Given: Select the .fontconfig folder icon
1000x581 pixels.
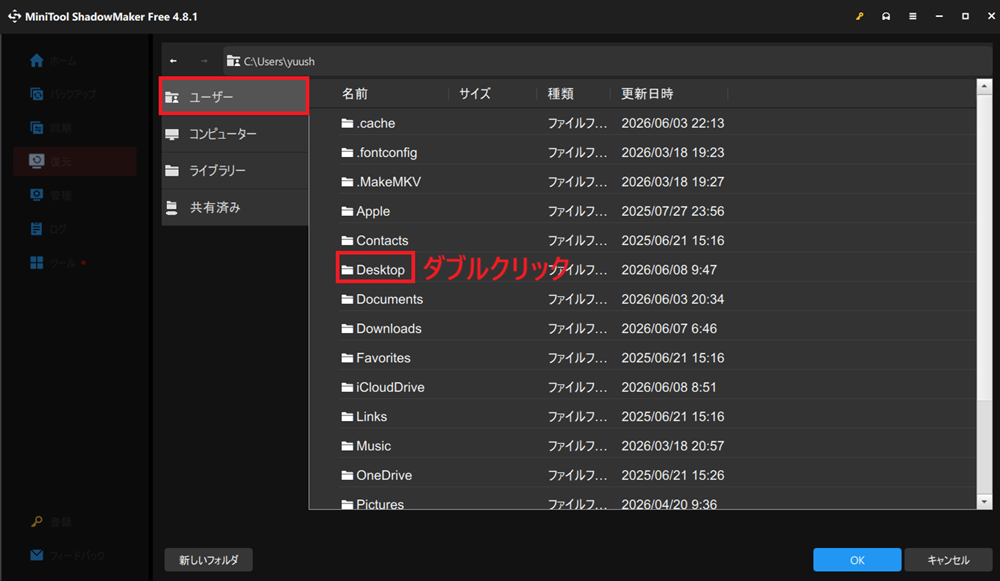Looking at the screenshot, I should click(348, 152).
